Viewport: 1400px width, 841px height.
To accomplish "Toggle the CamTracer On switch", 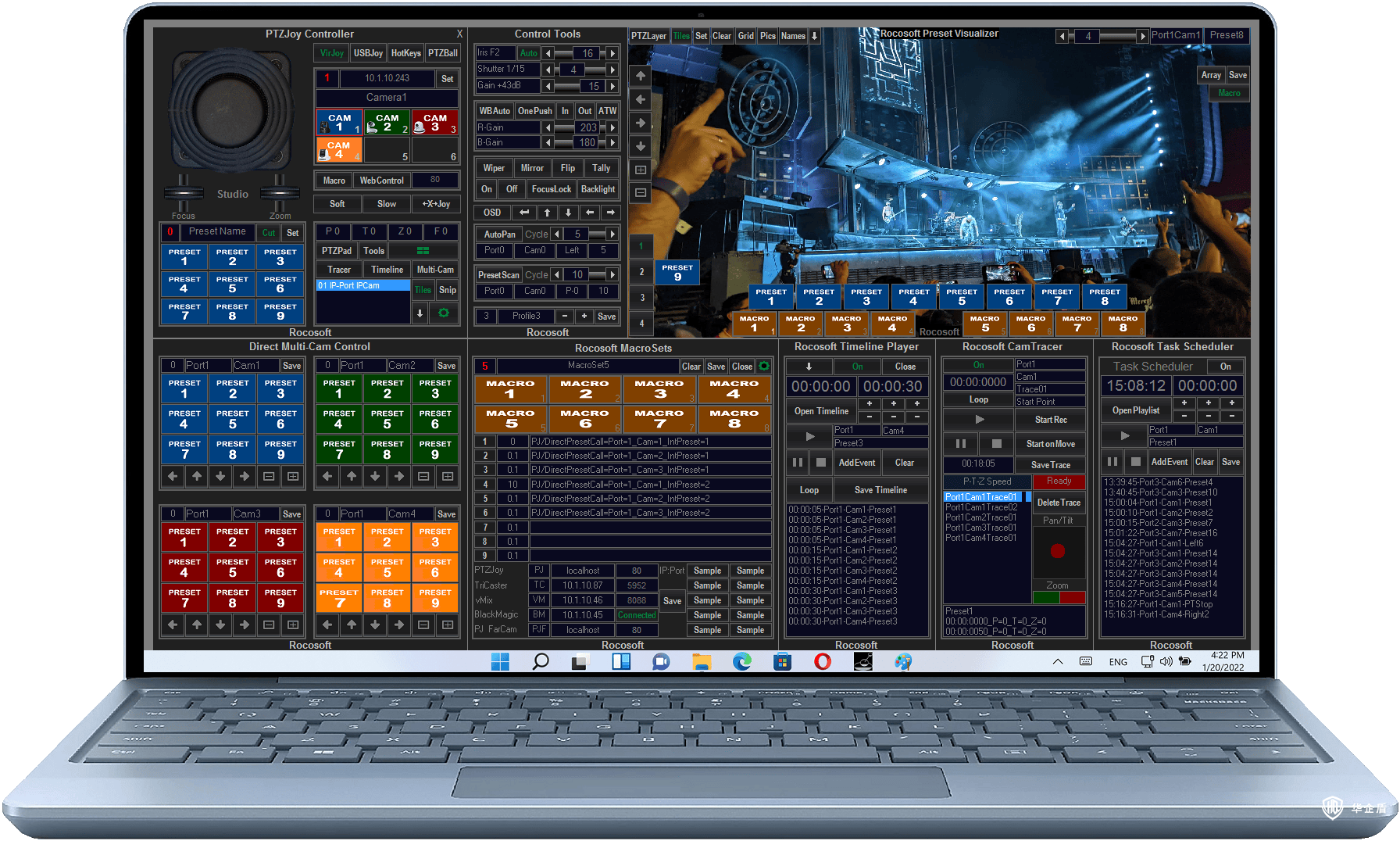I will click(x=978, y=365).
